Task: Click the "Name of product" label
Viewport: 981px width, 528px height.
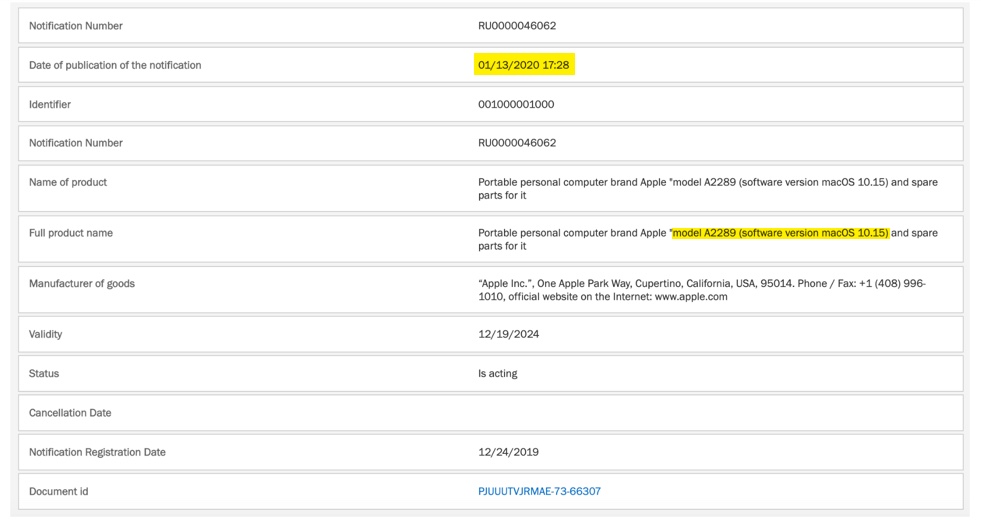Action: 68,182
